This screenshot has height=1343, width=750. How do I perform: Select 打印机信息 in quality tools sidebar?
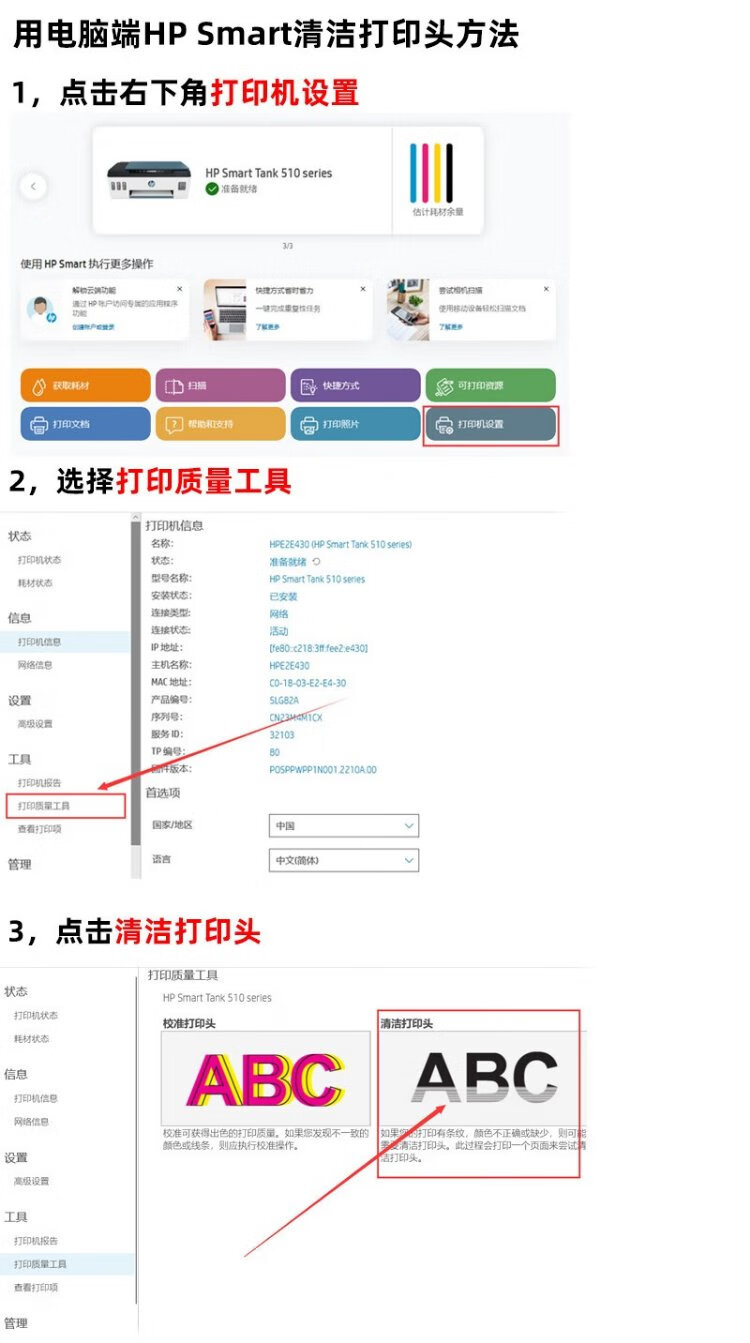(36, 1098)
